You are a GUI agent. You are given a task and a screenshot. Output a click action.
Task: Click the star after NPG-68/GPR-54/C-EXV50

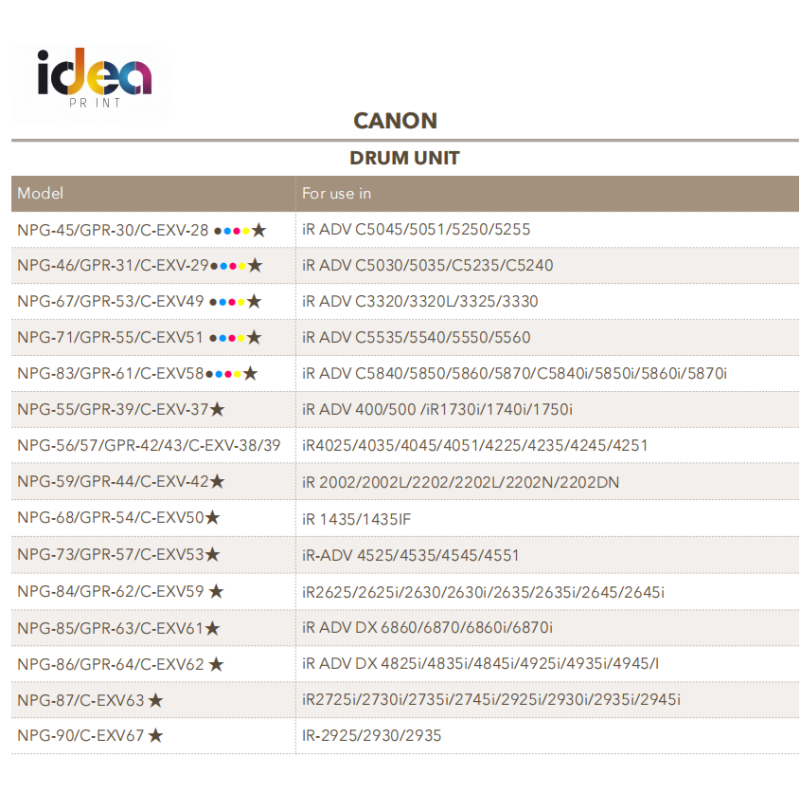pos(213,518)
